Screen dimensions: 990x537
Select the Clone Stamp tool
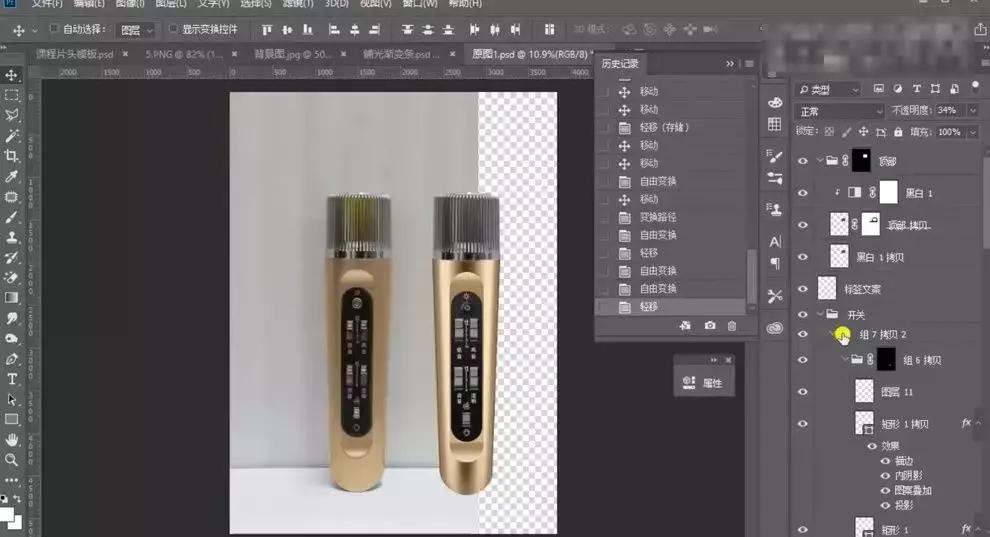point(11,237)
